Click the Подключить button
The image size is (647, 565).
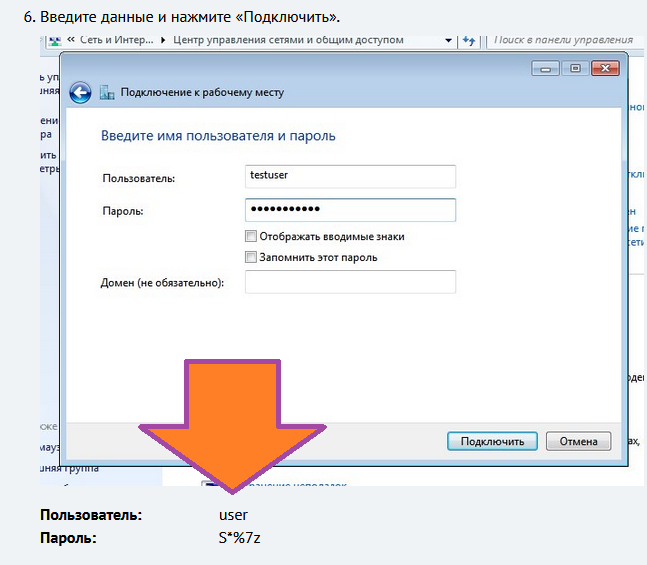492,441
